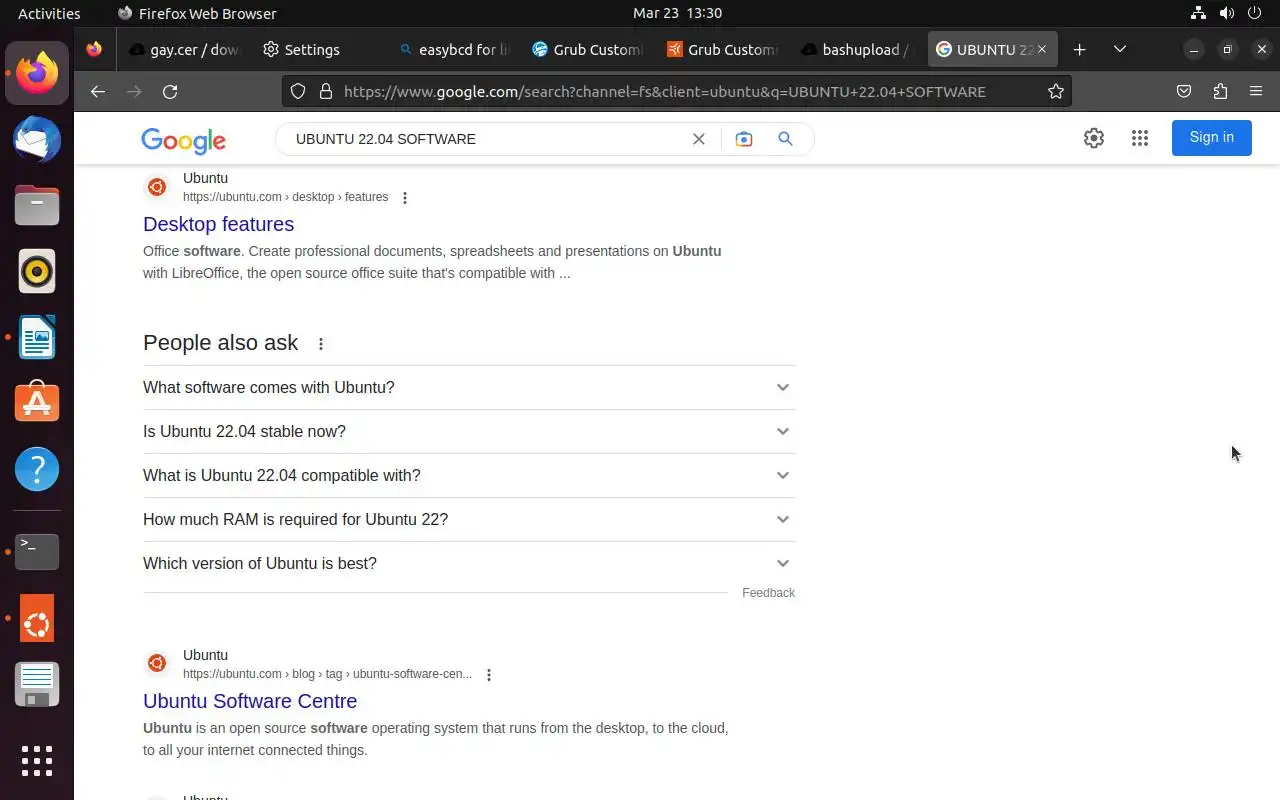Go to Google homepage logo
Screen dimensions: 1280x800
pos(184,140)
